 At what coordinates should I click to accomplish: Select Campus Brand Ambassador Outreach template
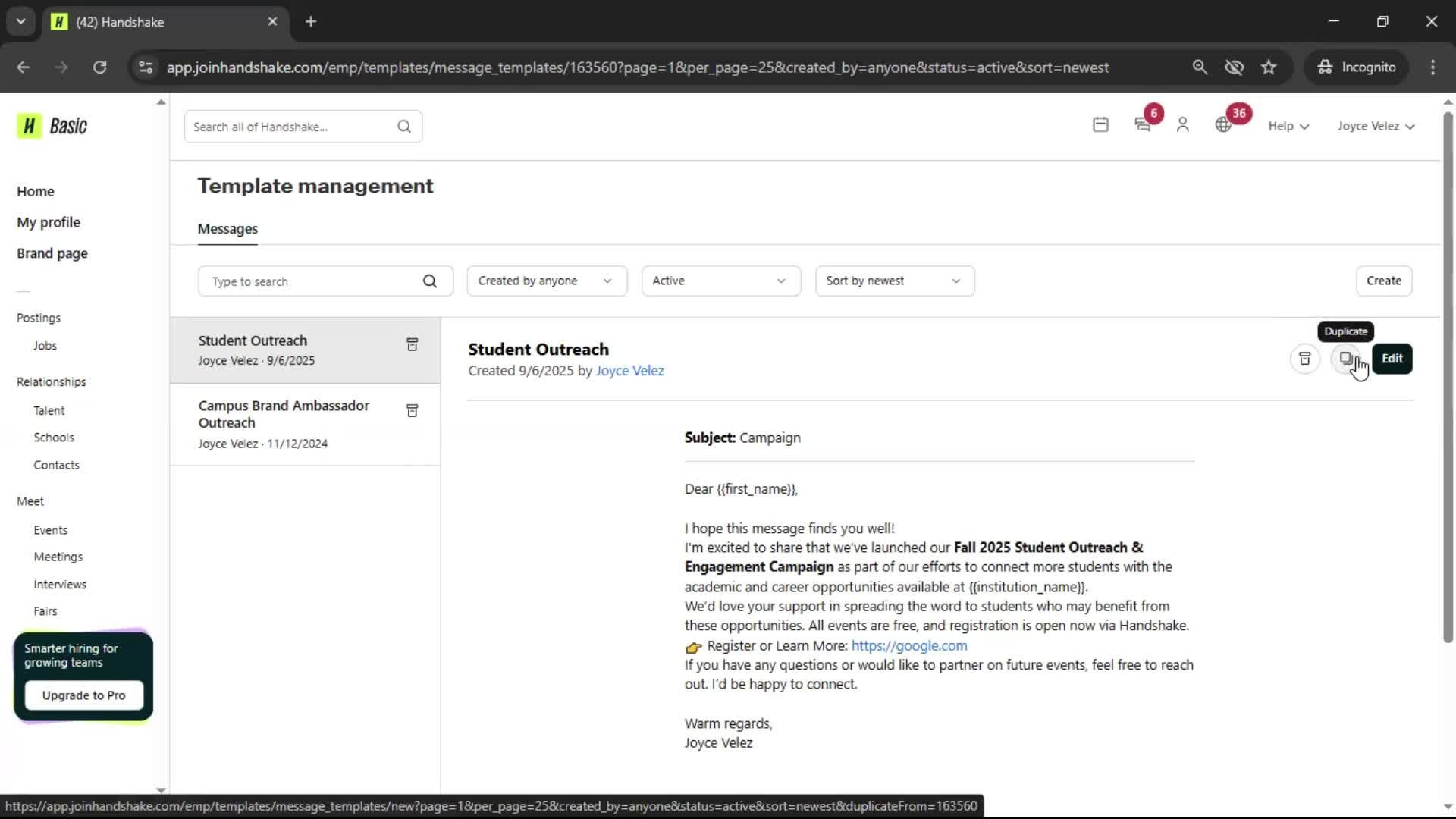click(x=305, y=425)
